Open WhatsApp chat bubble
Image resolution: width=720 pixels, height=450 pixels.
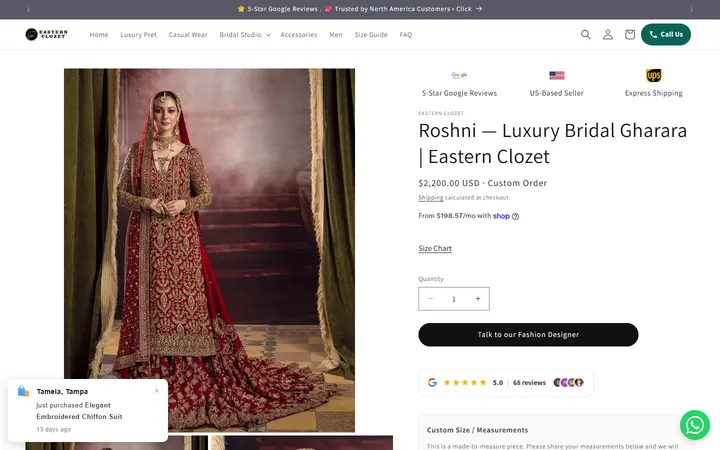[694, 425]
